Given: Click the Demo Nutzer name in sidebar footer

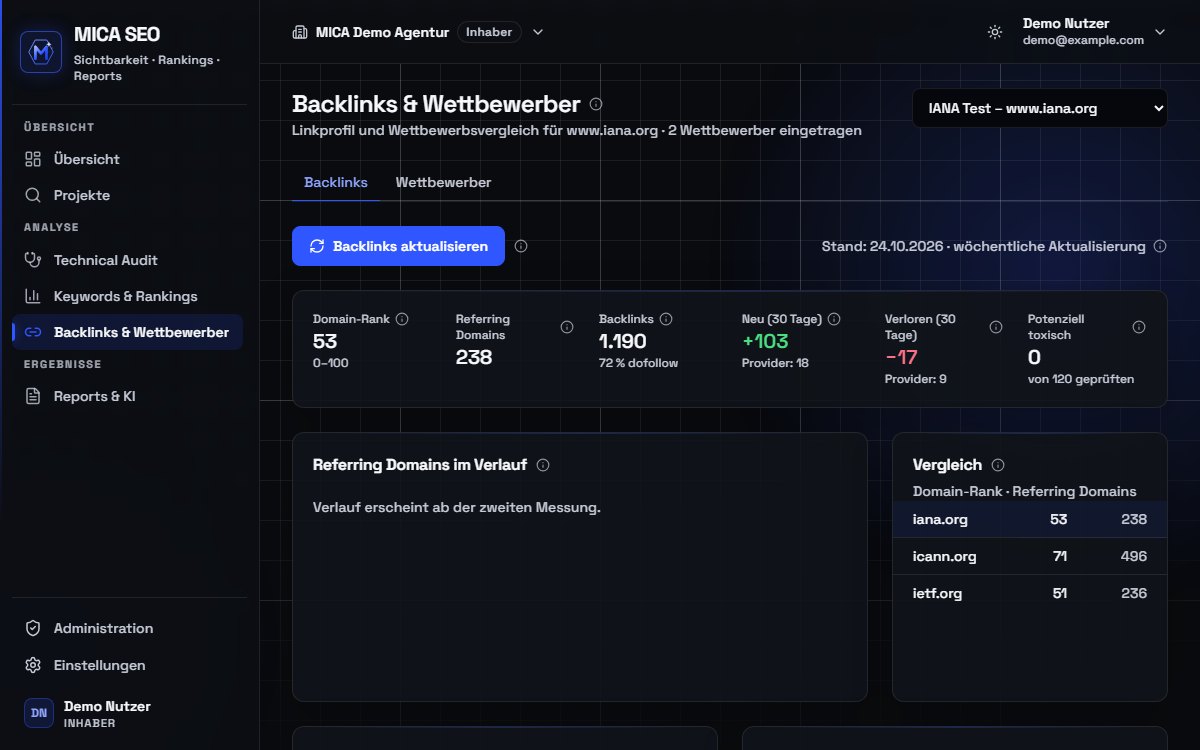Looking at the screenshot, I should 107,706.
